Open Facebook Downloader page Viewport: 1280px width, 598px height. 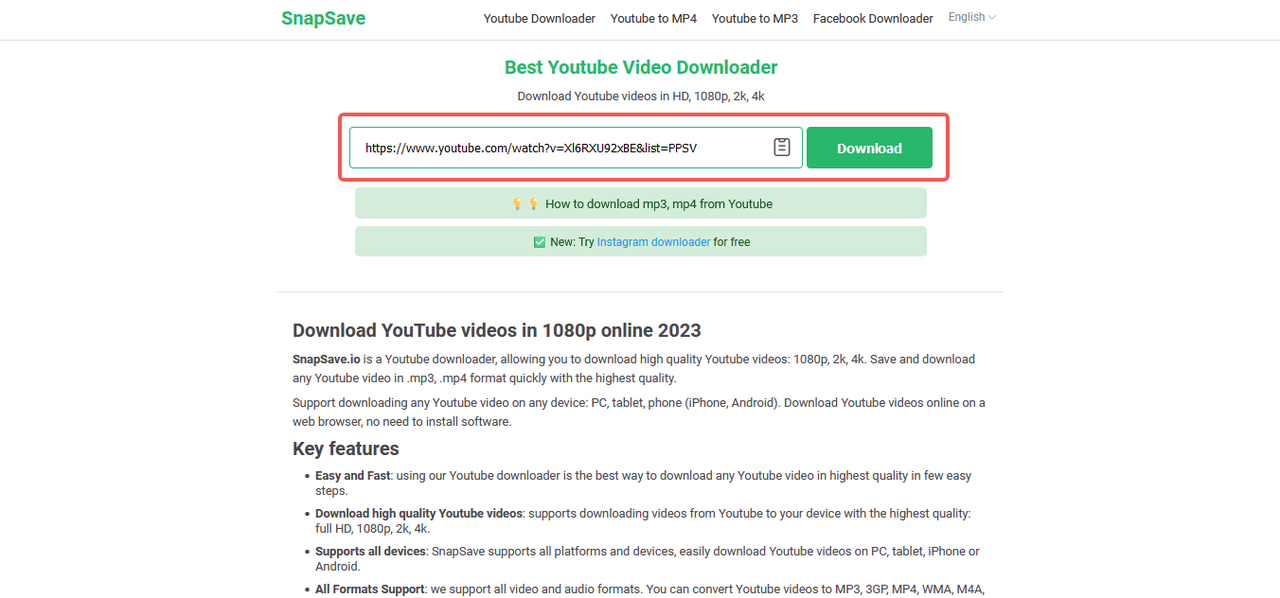873,18
